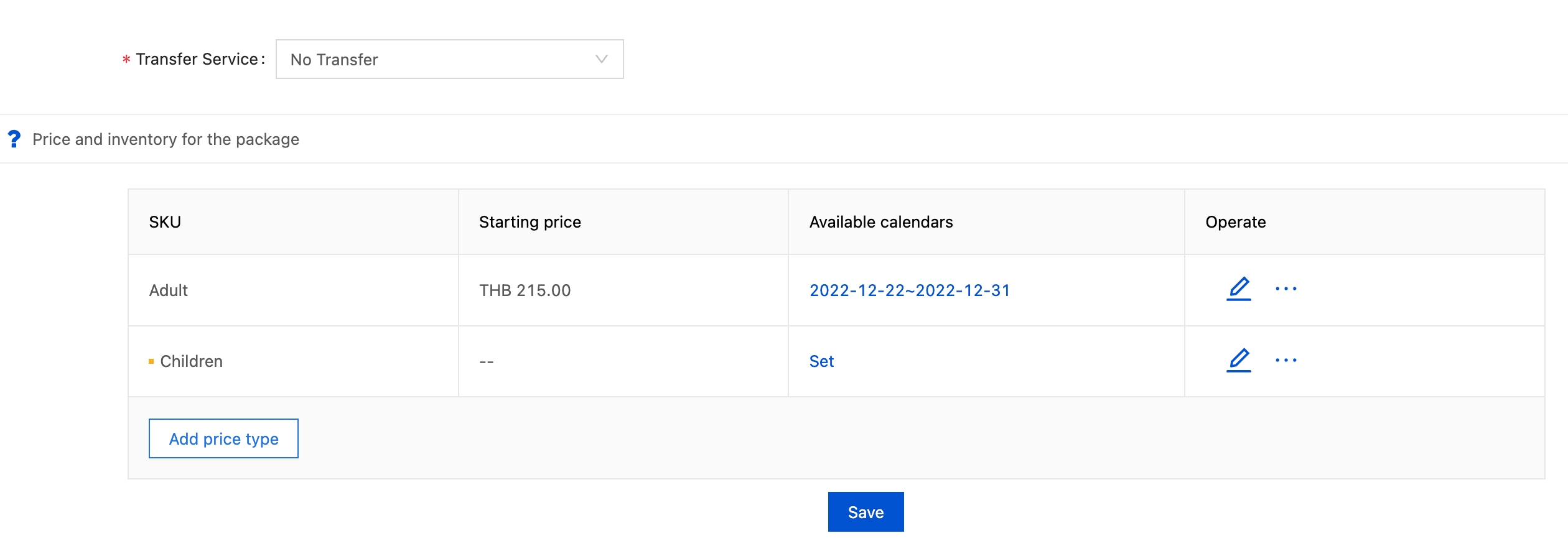
Task: Select the Children SKU name
Action: [191, 361]
